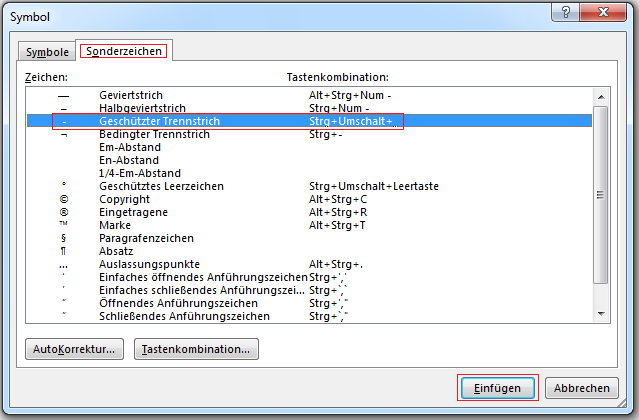Select the 1/4-Em-Abstand entry
This screenshot has width=639, height=420.
click(309, 173)
